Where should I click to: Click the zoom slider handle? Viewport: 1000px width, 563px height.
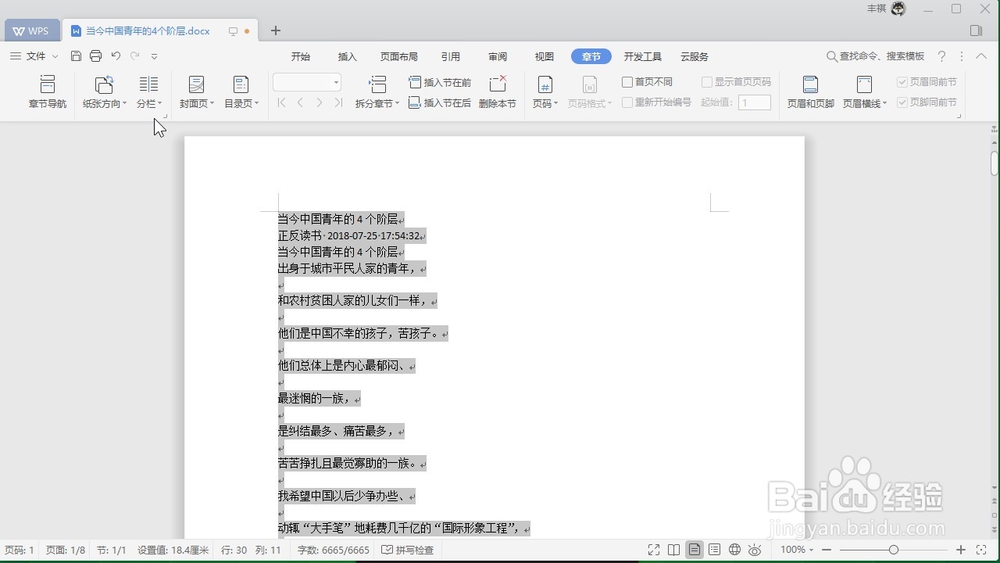click(x=893, y=550)
